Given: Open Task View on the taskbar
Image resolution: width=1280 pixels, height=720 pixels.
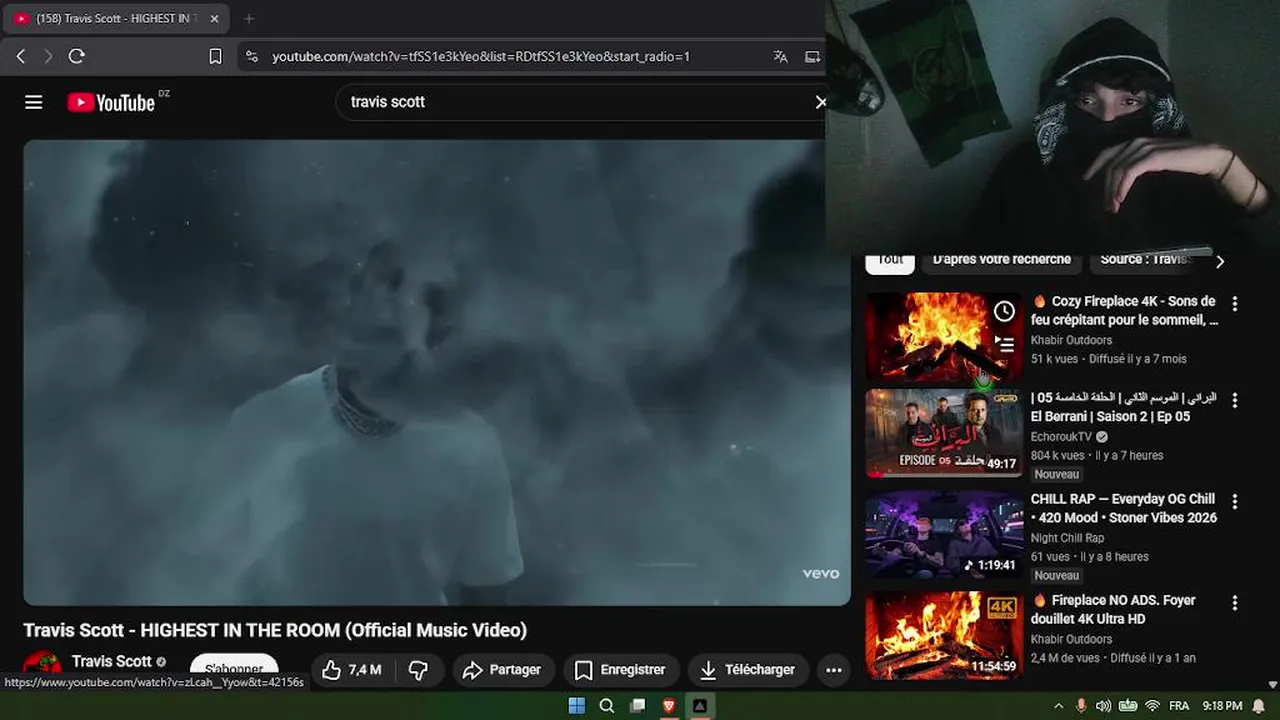Looking at the screenshot, I should click(637, 706).
